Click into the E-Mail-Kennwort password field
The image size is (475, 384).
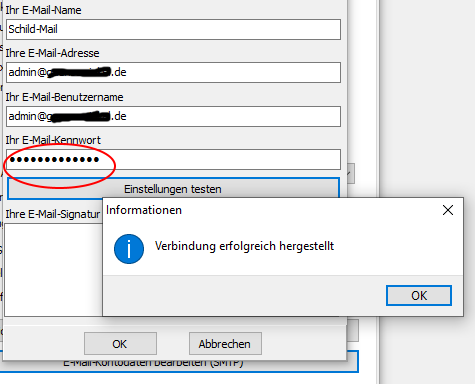pos(173,159)
